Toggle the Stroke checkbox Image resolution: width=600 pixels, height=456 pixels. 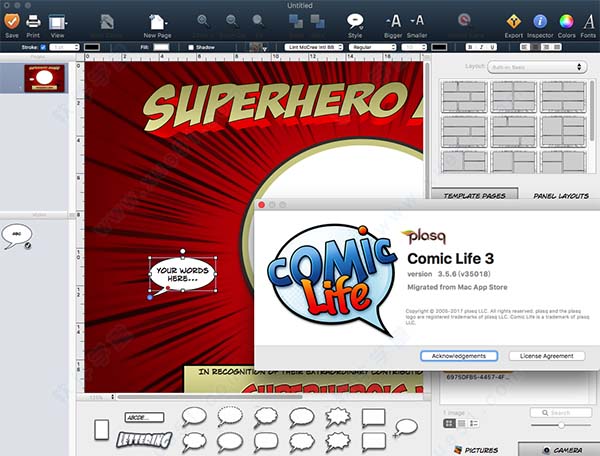click(43, 47)
